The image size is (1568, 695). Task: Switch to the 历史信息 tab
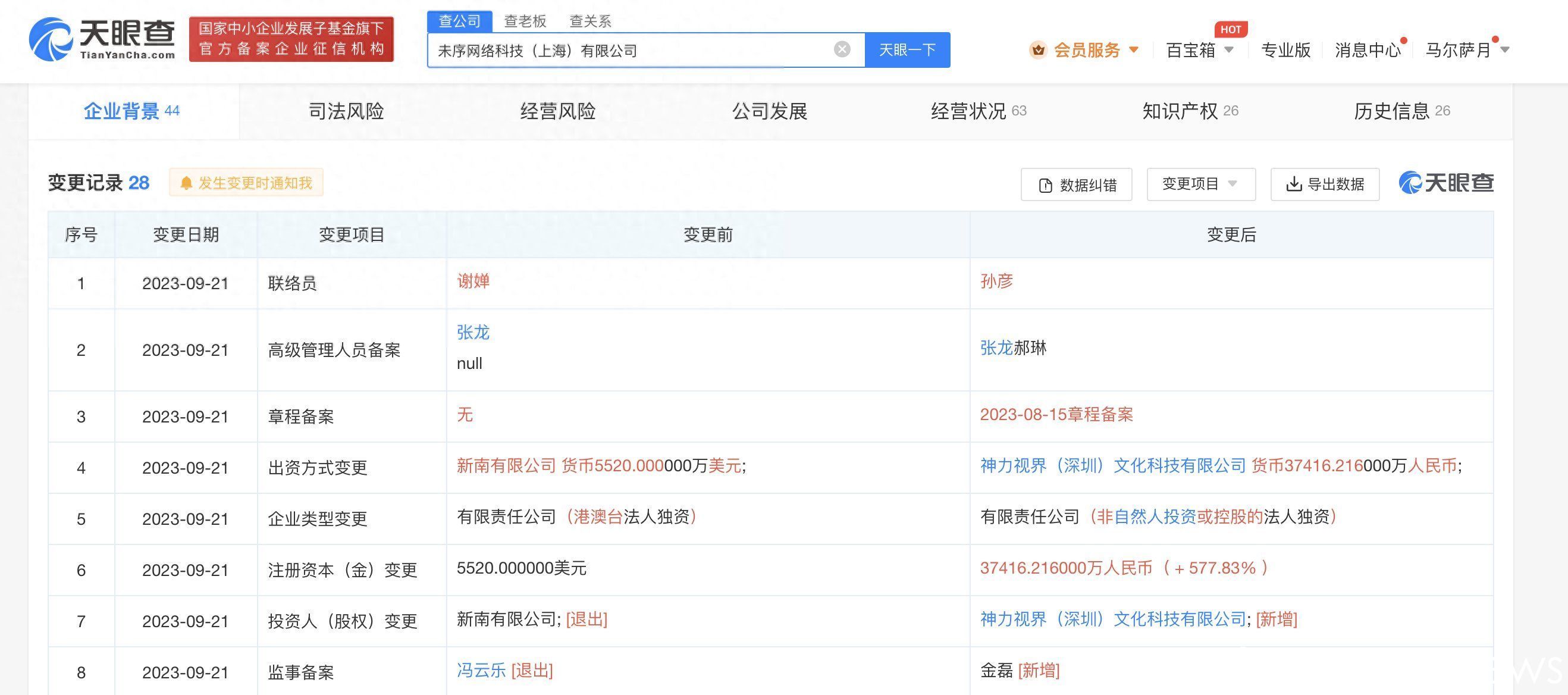tap(1402, 111)
